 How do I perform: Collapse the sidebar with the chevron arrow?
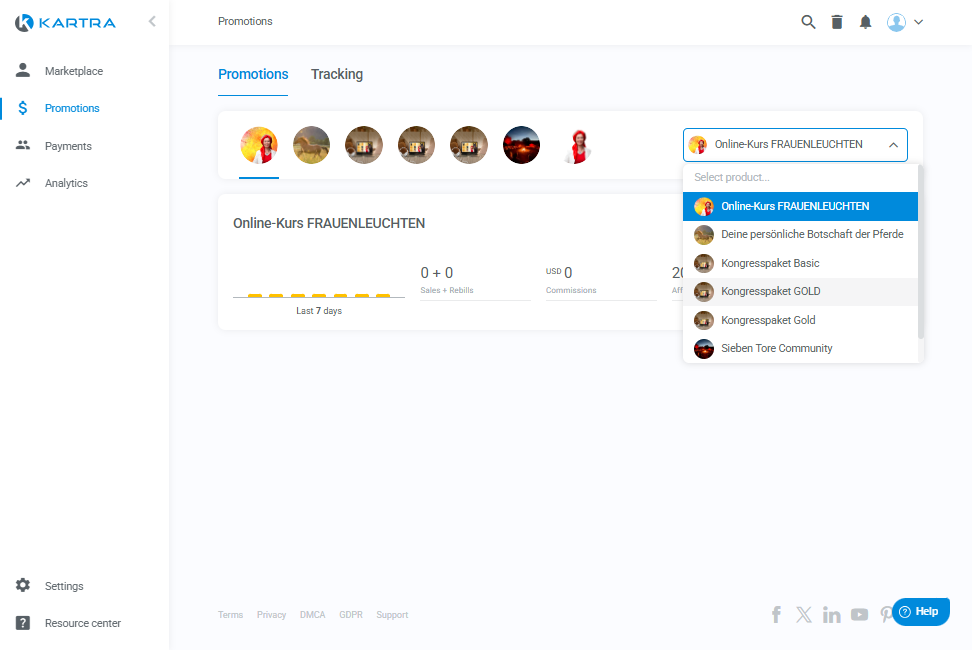pos(152,22)
